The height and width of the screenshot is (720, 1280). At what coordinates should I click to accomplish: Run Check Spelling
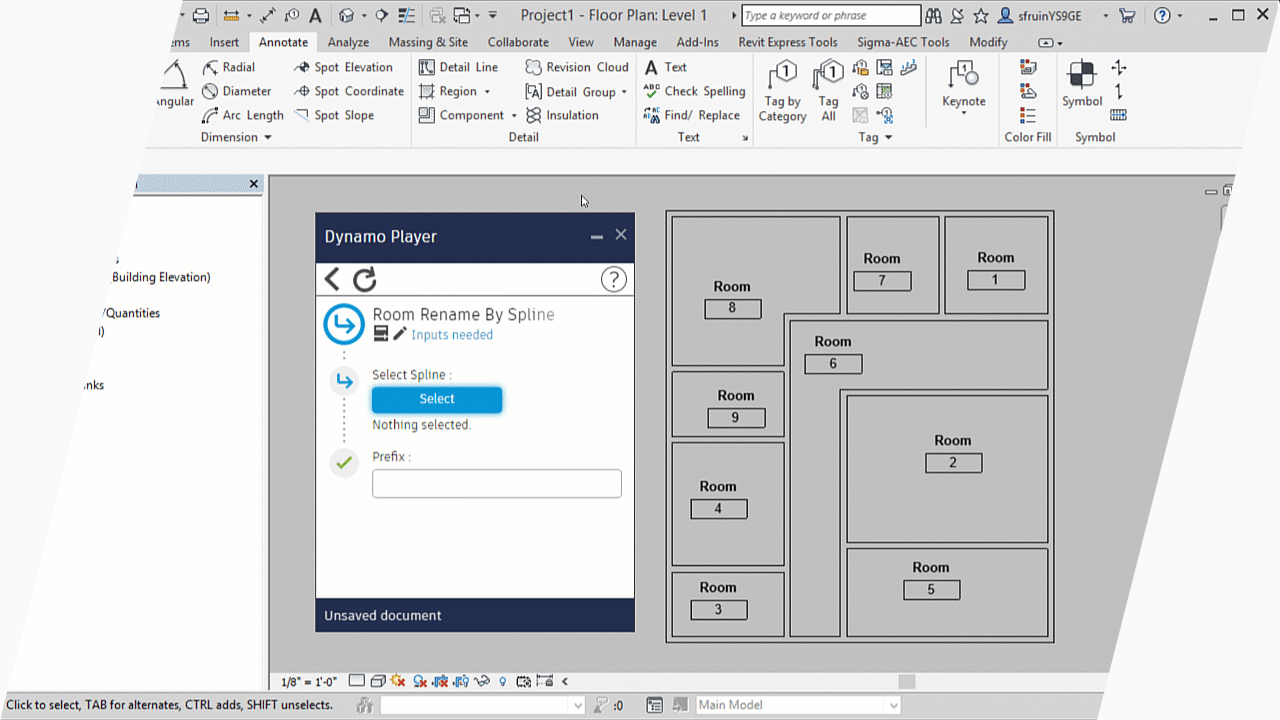pyautogui.click(x=694, y=91)
